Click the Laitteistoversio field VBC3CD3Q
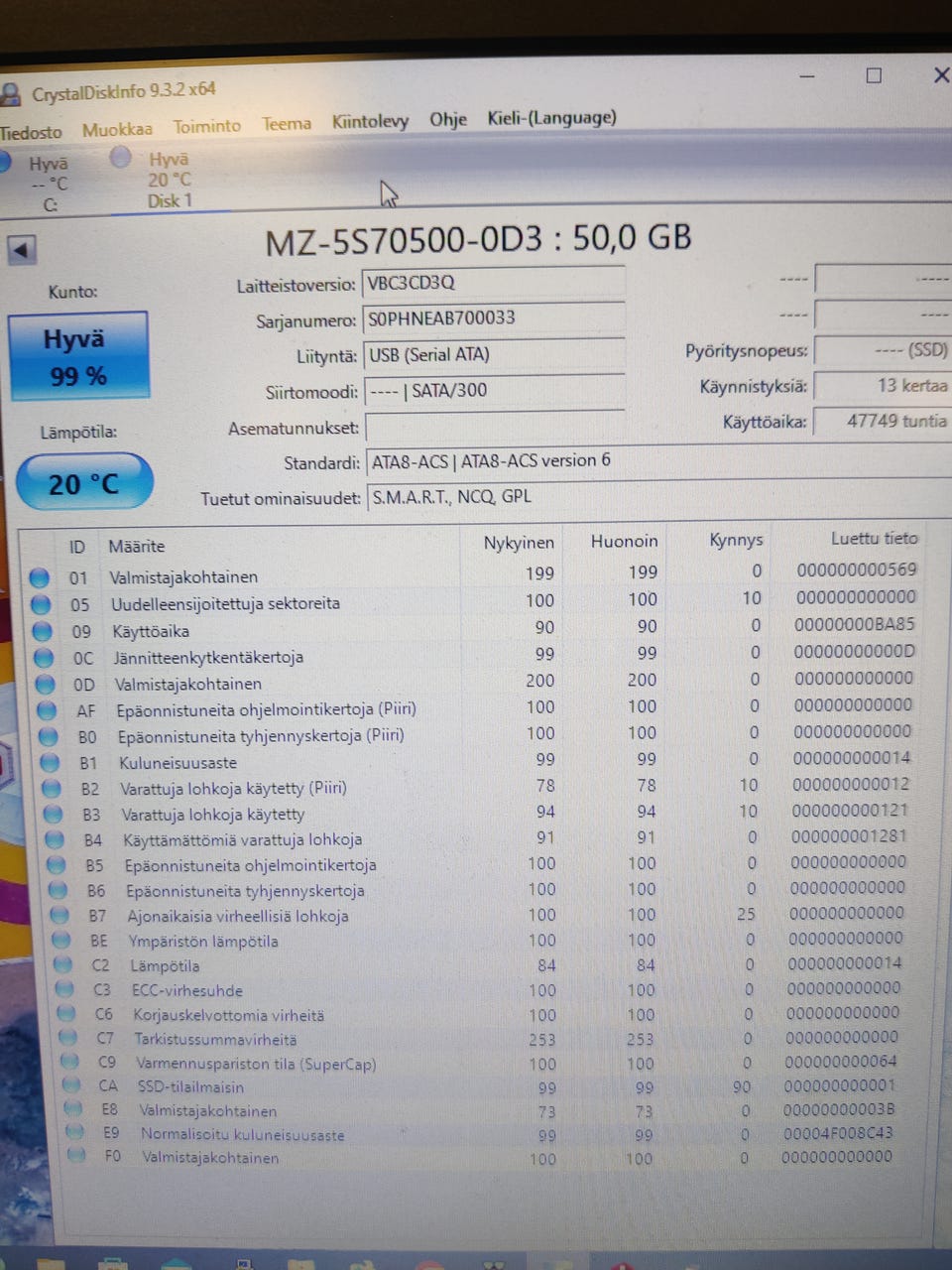The width and height of the screenshot is (952, 1270). (493, 283)
